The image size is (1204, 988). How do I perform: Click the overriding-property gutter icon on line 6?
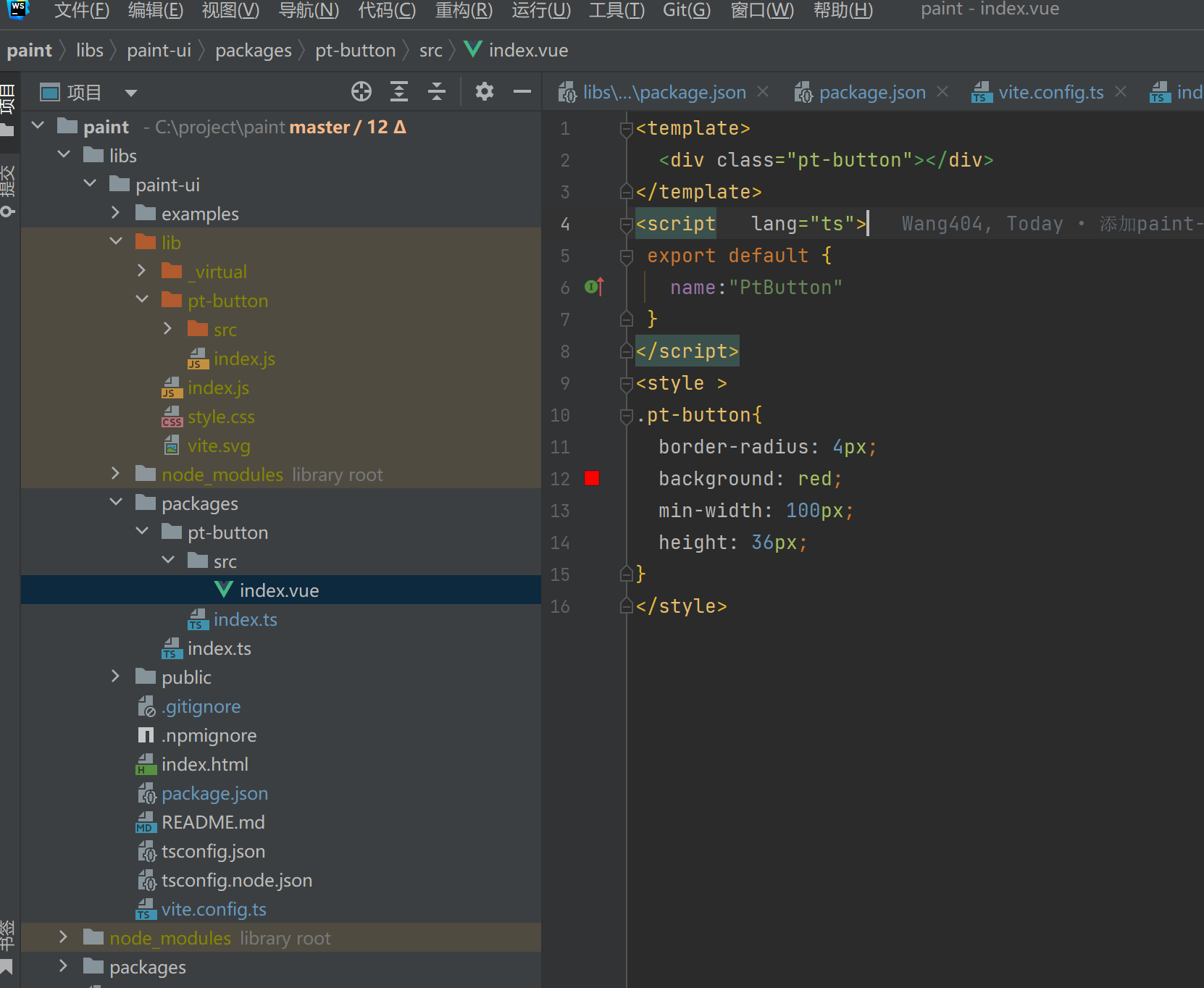(x=594, y=288)
